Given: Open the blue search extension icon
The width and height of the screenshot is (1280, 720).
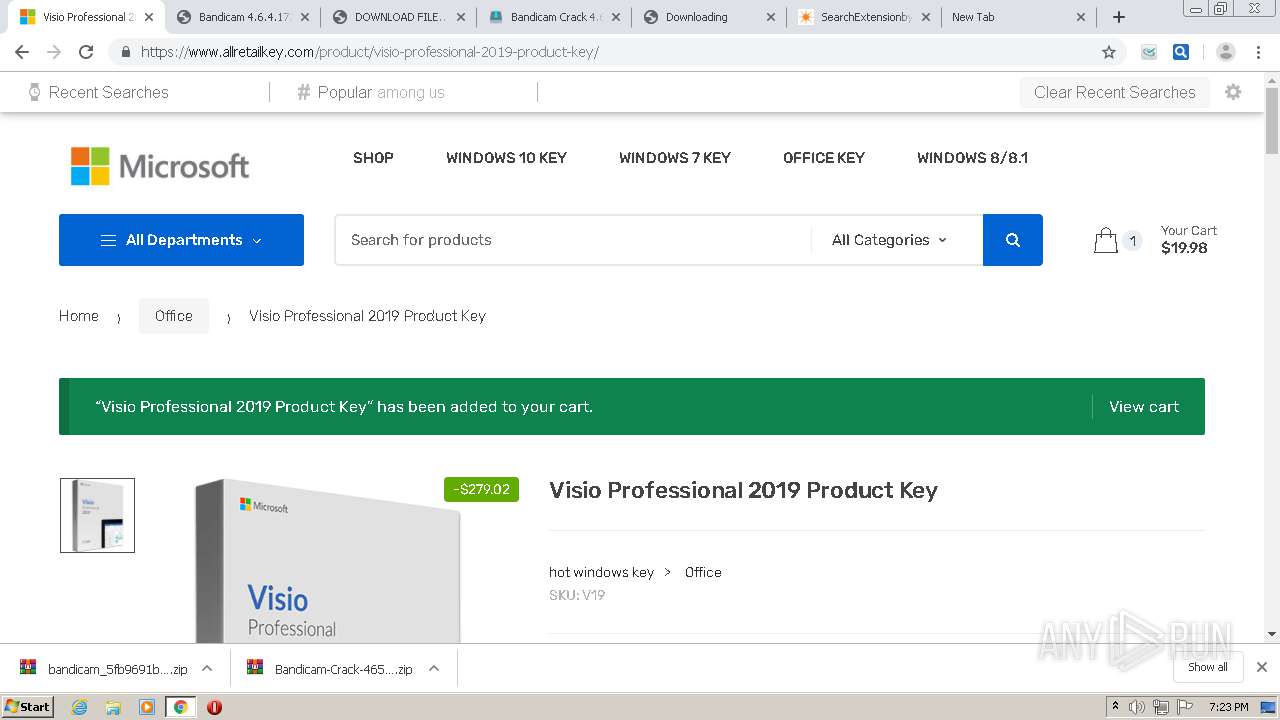Looking at the screenshot, I should click(x=1181, y=52).
